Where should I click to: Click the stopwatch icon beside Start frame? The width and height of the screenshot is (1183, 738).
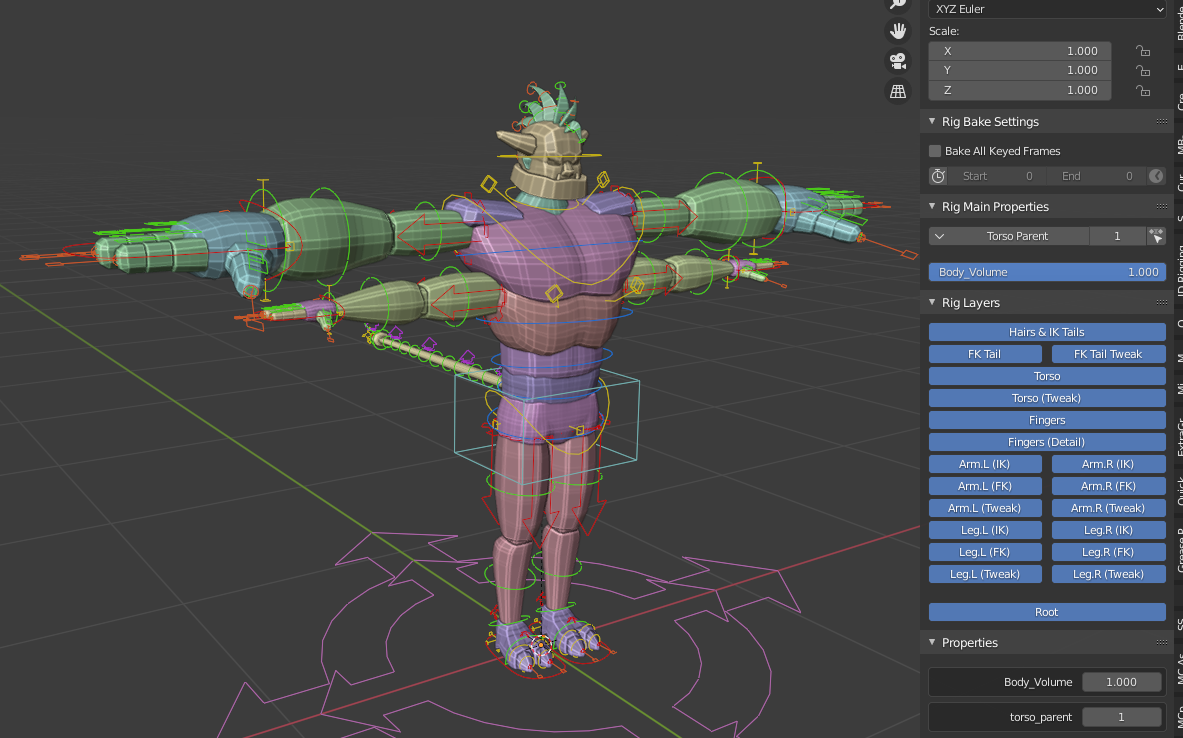point(938,175)
